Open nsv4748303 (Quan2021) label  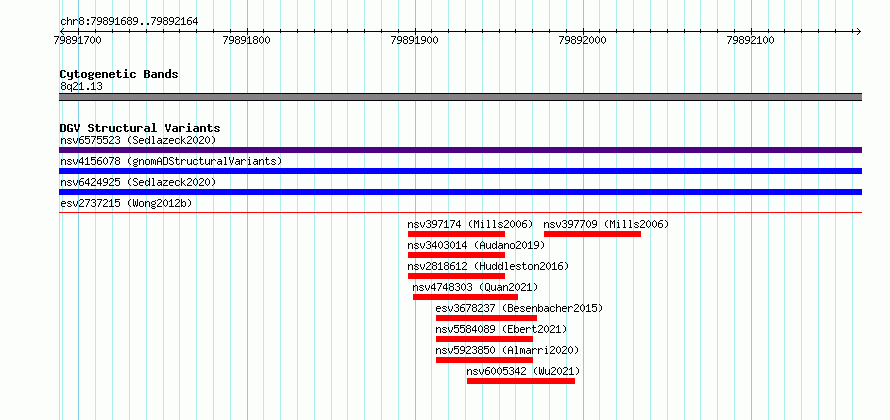point(476,287)
